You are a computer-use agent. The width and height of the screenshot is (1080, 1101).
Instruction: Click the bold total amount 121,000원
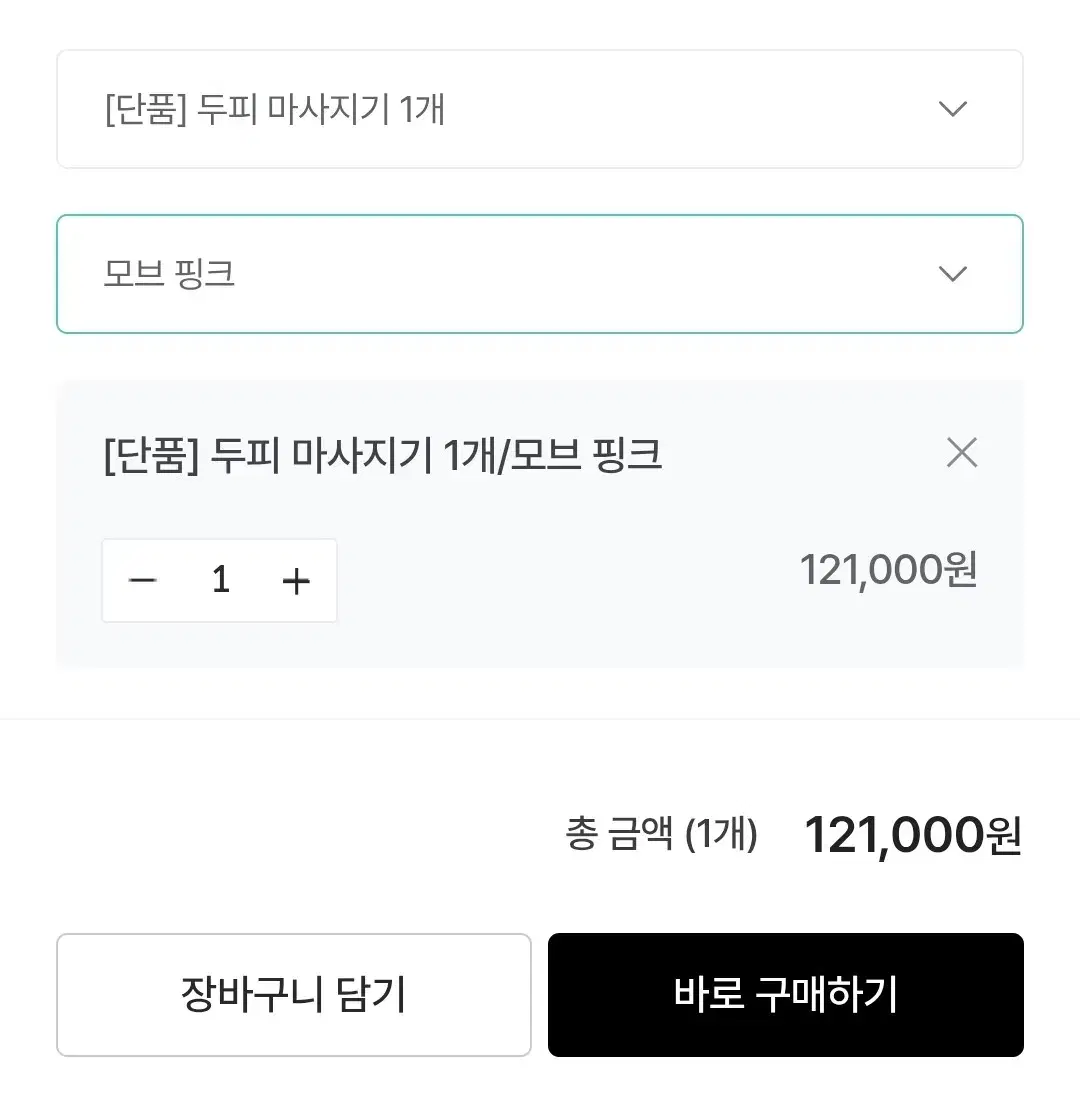[x=913, y=835]
